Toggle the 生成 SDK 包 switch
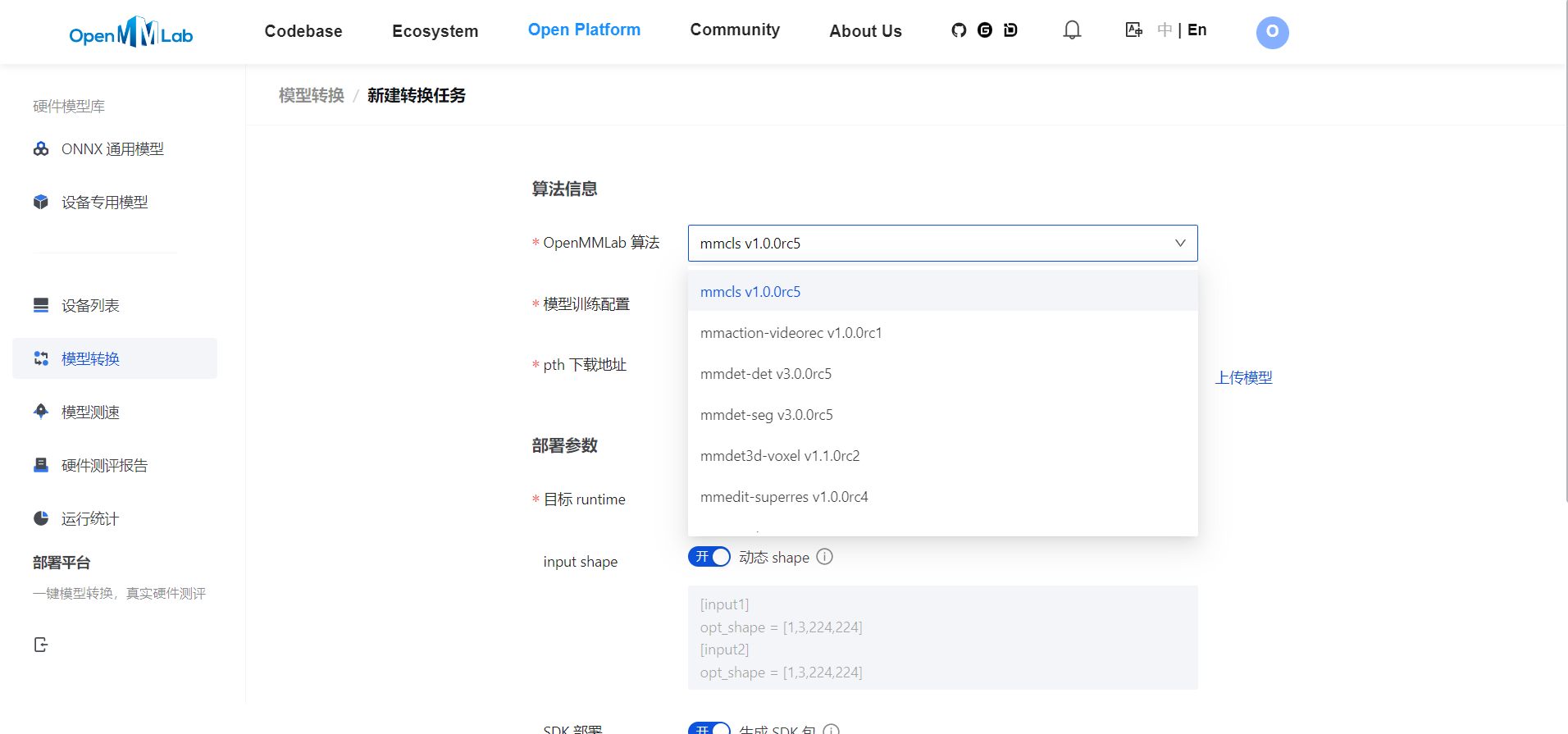This screenshot has width=1568, height=734. click(x=709, y=728)
